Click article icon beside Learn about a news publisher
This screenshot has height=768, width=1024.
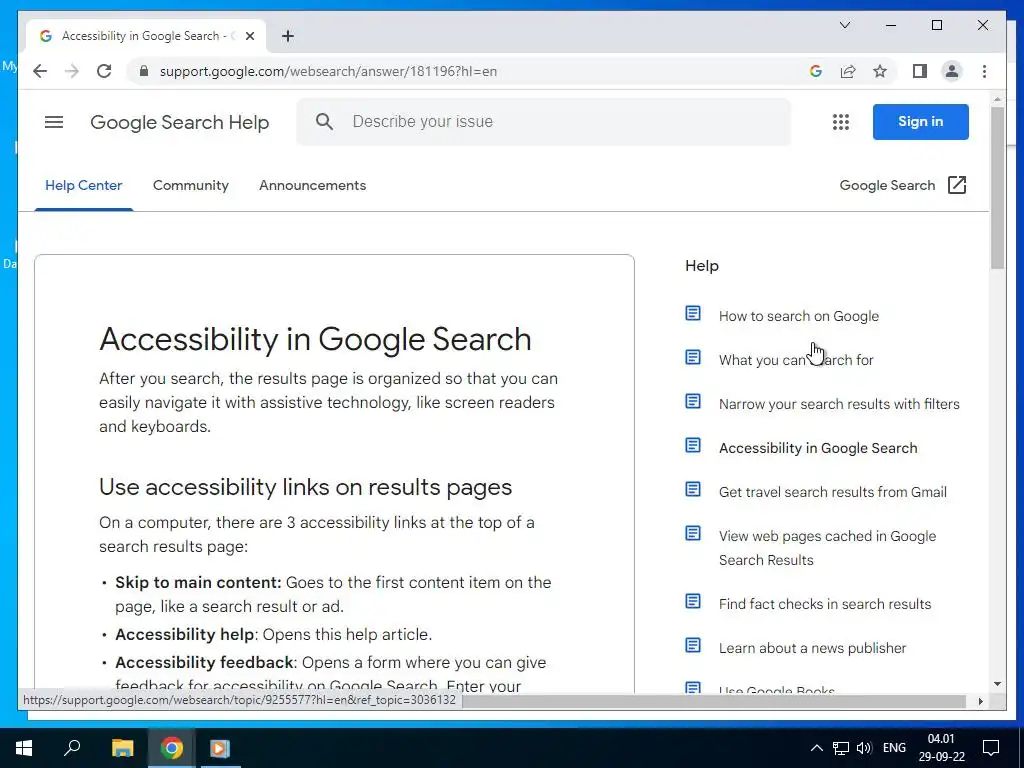693,645
